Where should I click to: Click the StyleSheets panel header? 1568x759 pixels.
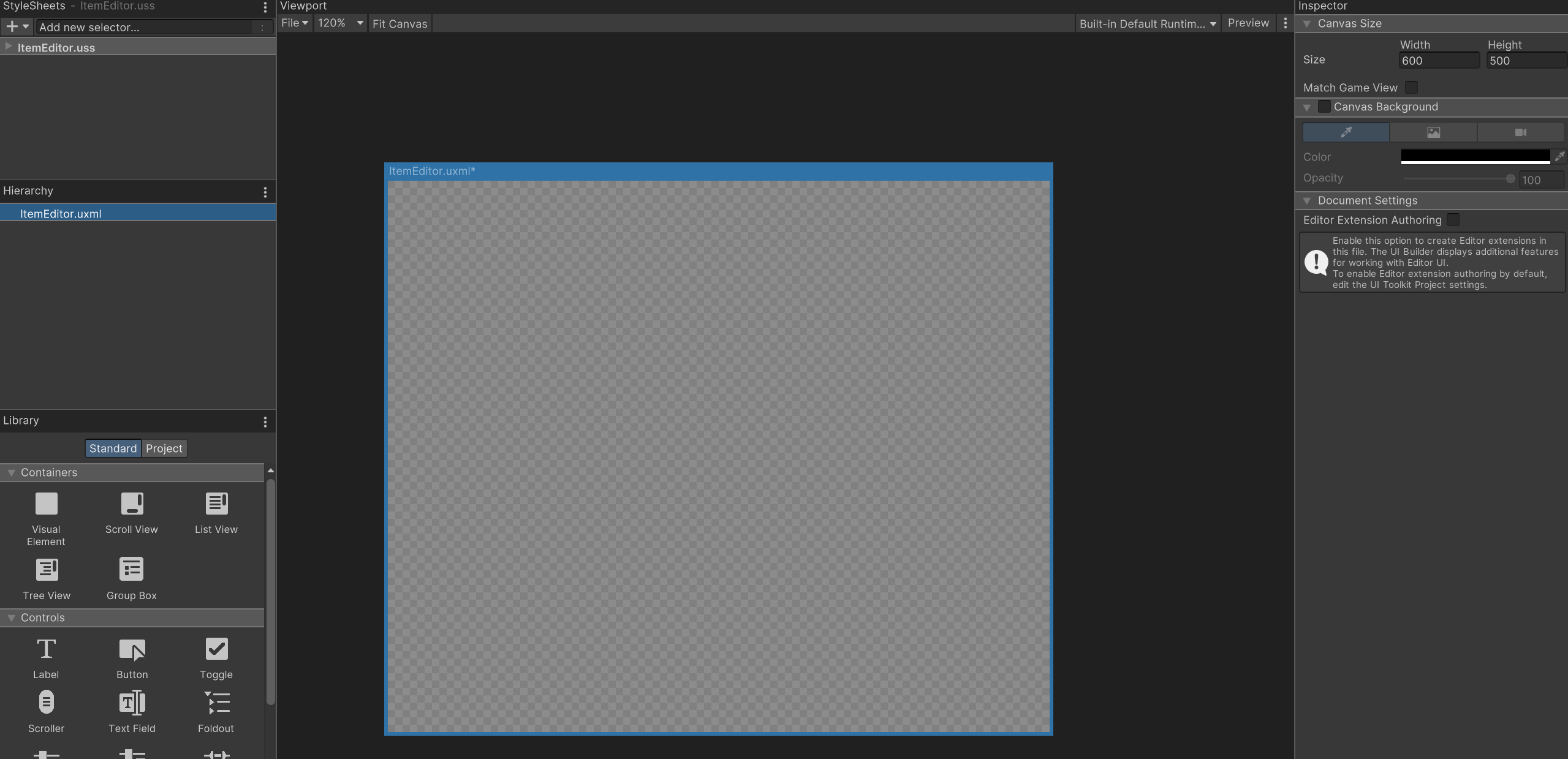click(x=34, y=6)
